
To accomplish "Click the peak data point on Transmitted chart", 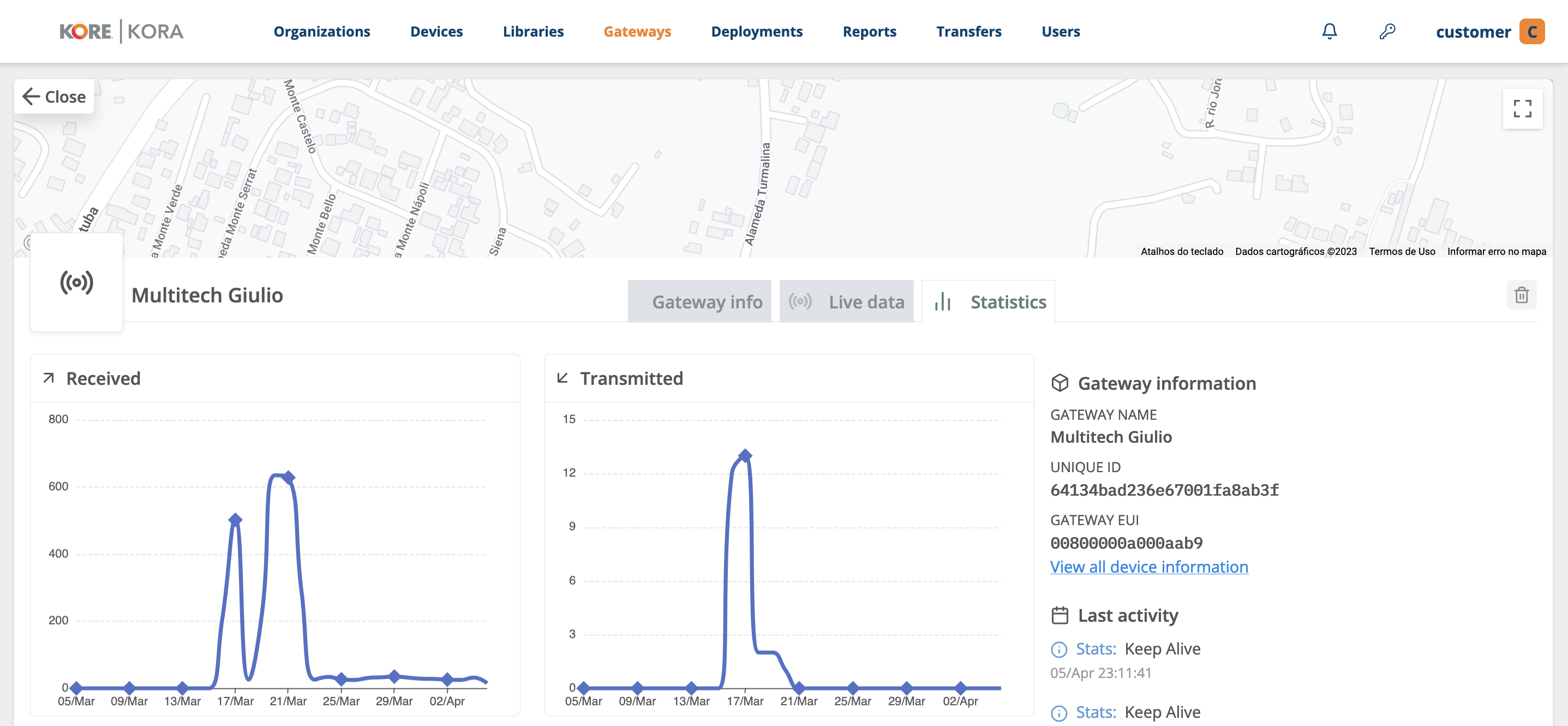I will click(x=745, y=456).
